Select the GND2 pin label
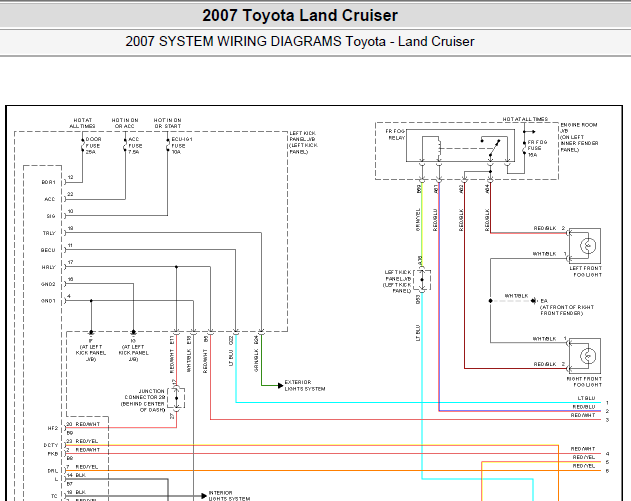The width and height of the screenshot is (631, 501). tap(48, 284)
